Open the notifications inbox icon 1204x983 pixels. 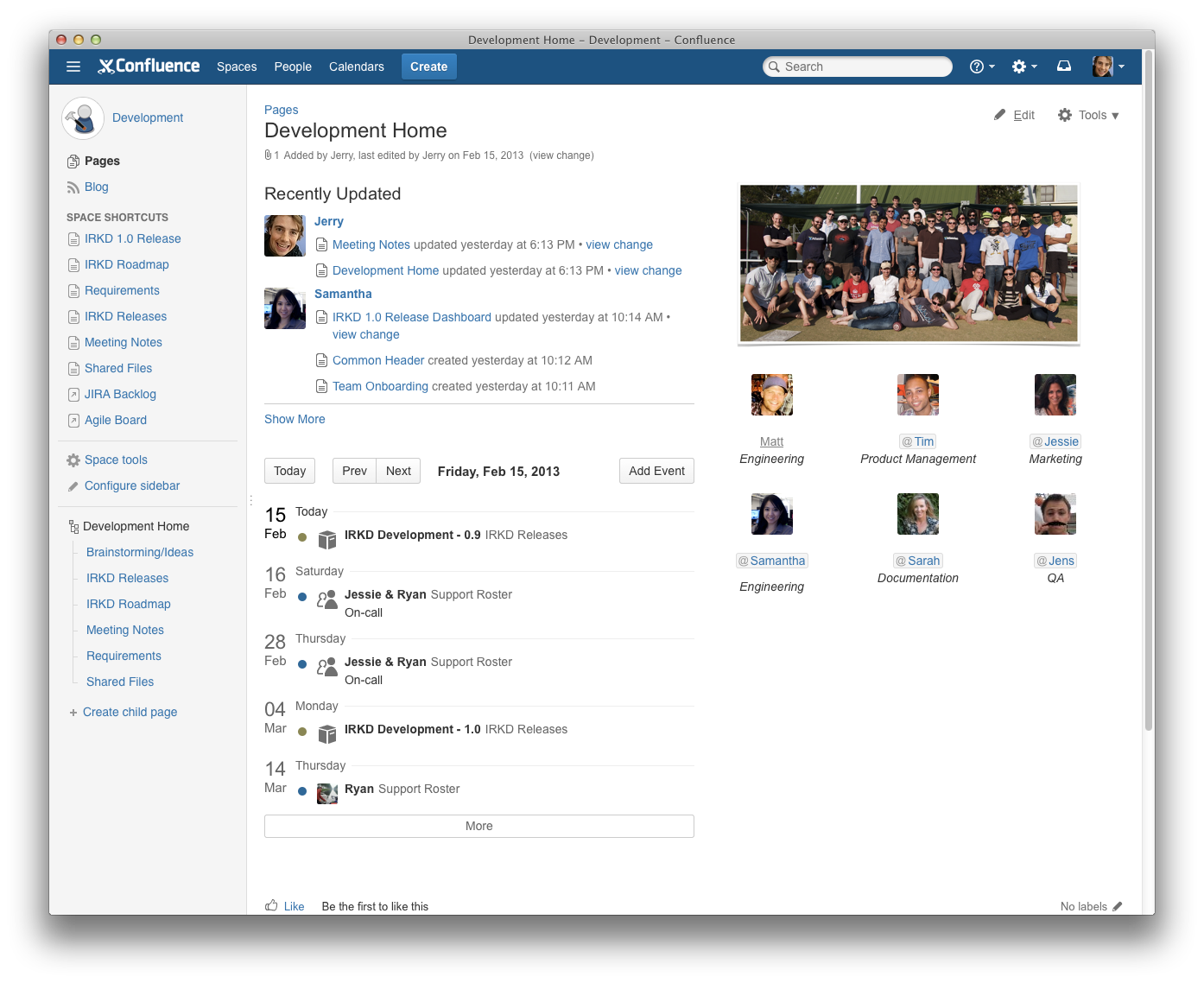1064,66
